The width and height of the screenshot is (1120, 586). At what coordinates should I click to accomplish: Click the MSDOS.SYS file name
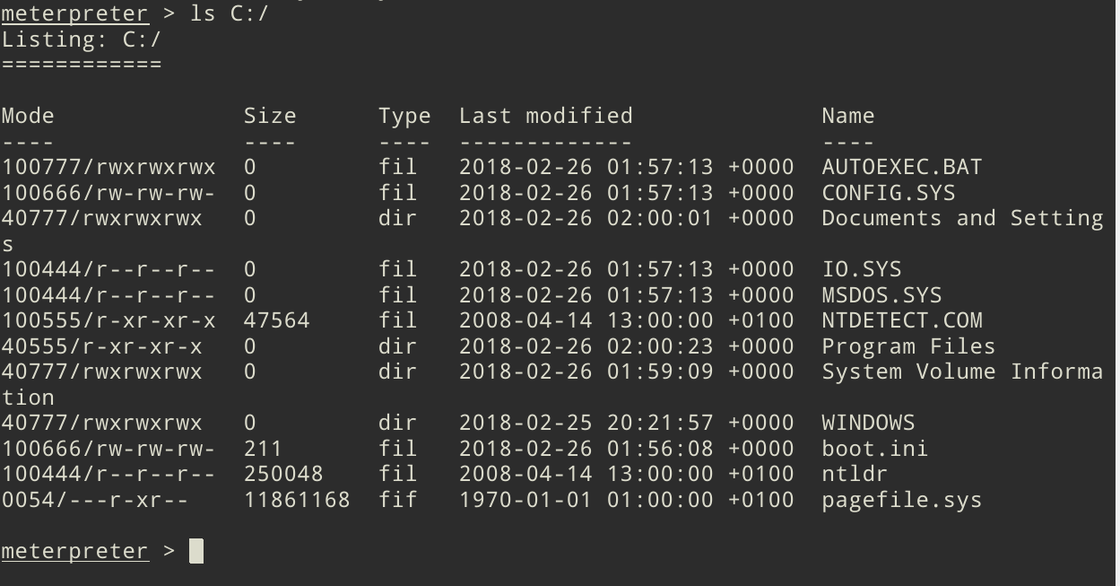881,295
